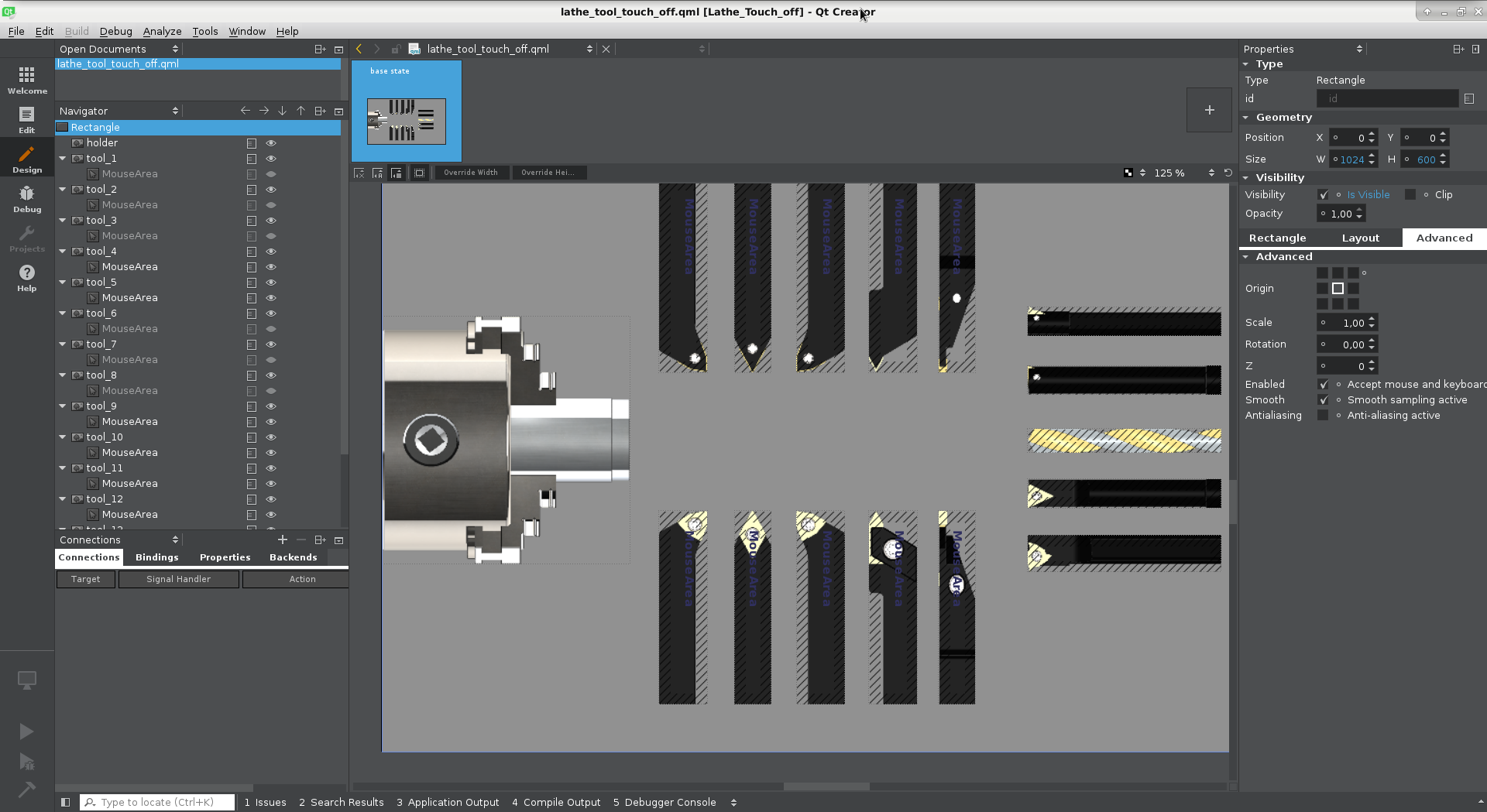The width and height of the screenshot is (1487, 812).
Task: Reset the form editor view
Action: 1228,173
